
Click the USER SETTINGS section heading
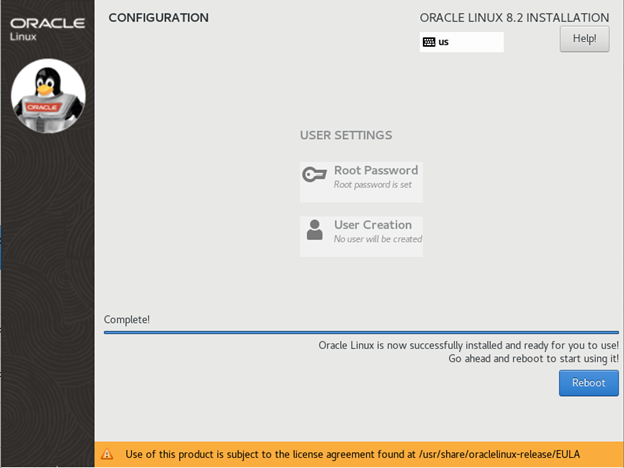coord(346,135)
